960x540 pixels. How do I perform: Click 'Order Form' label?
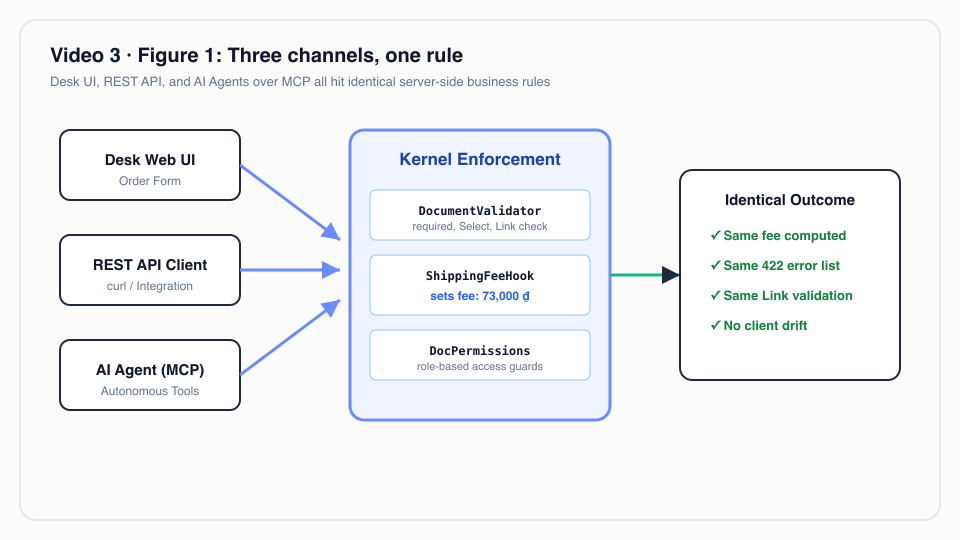click(150, 181)
